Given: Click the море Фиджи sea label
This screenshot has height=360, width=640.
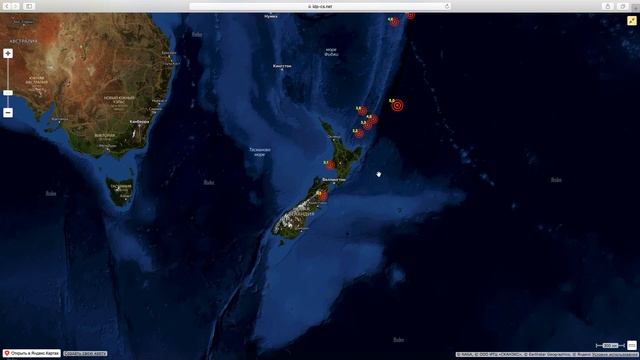Looking at the screenshot, I should [331, 52].
